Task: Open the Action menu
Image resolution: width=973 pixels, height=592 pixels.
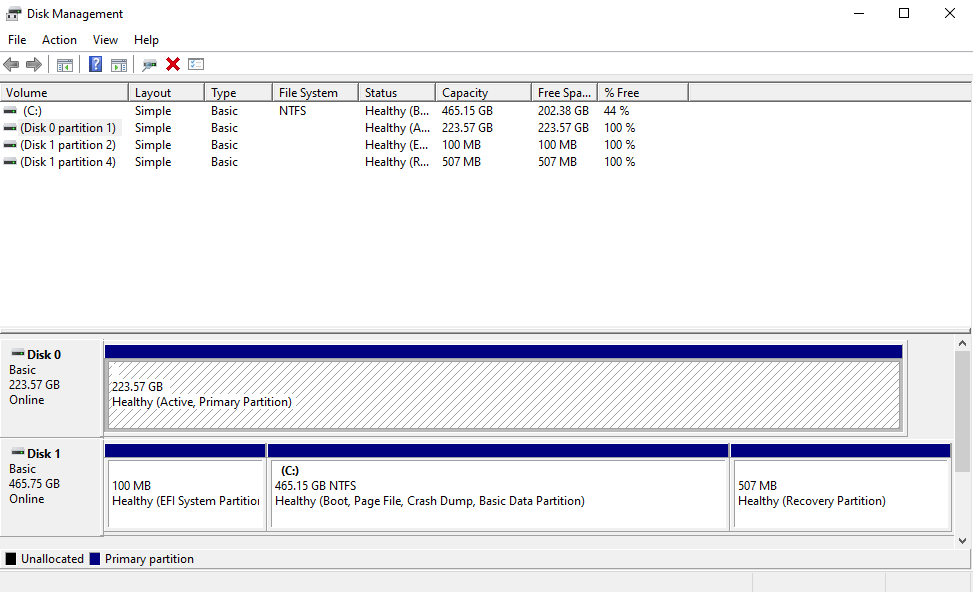Action: pyautogui.click(x=59, y=40)
